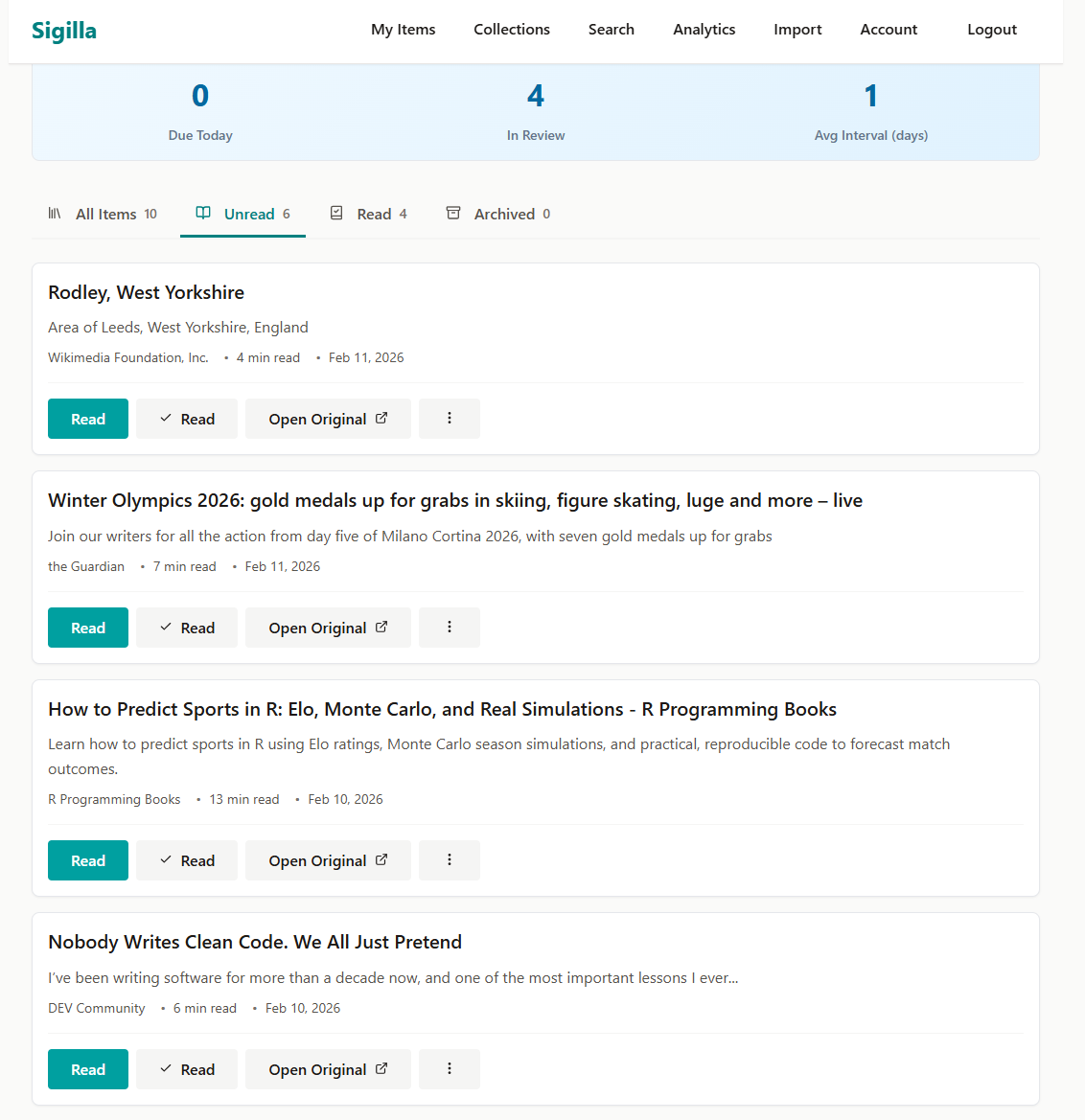Click the checkmark icon in the Winter Olympics Read button

point(165,628)
